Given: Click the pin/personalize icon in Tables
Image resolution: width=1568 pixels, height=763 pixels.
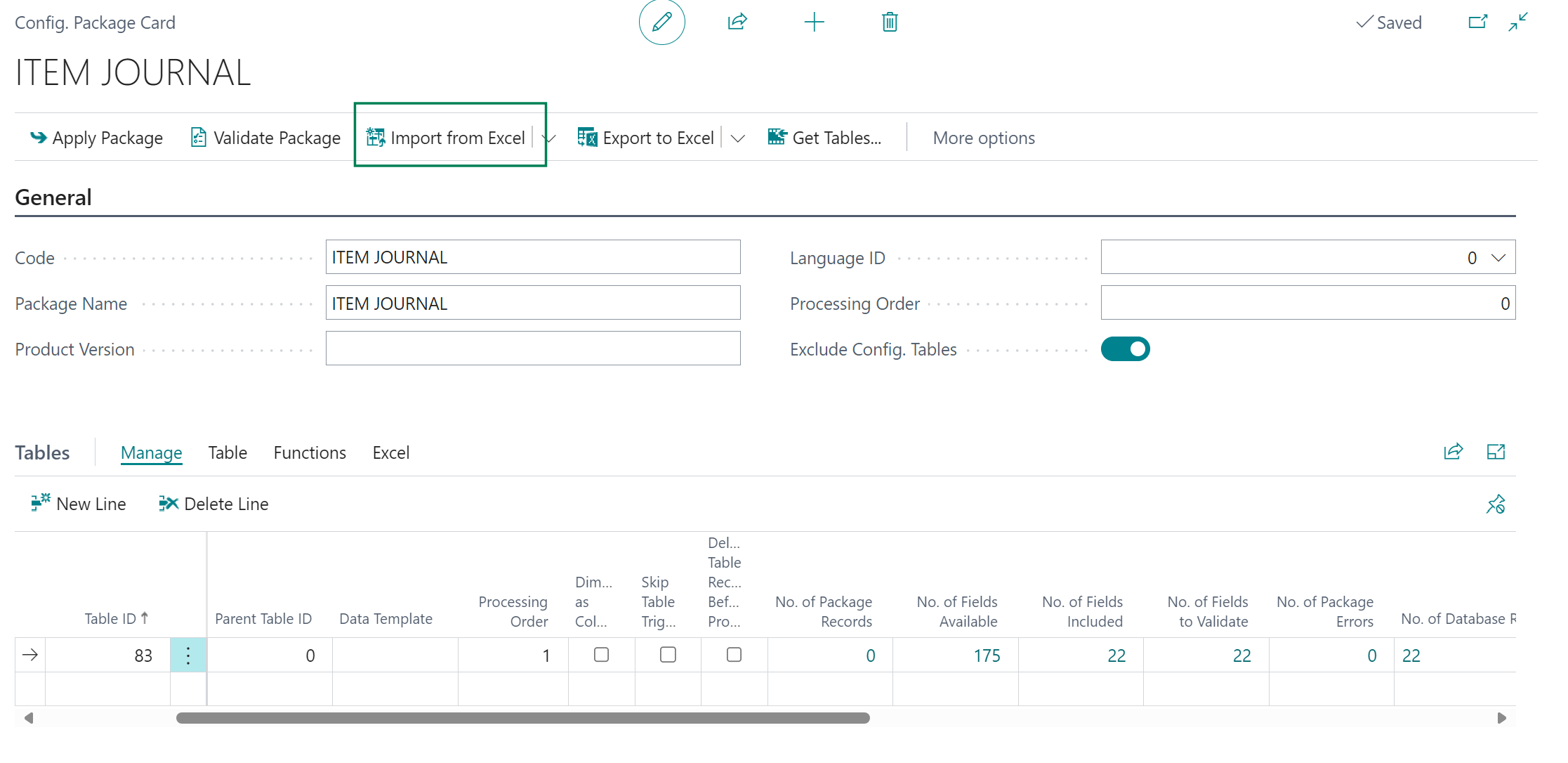Looking at the screenshot, I should point(1496,504).
